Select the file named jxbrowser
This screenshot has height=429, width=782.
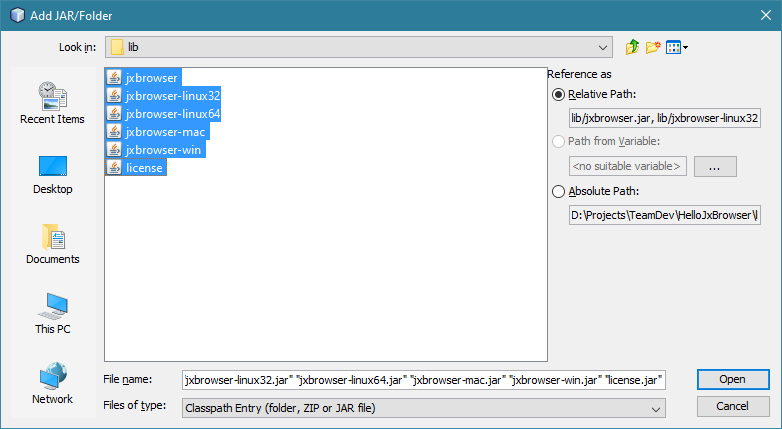click(152, 78)
